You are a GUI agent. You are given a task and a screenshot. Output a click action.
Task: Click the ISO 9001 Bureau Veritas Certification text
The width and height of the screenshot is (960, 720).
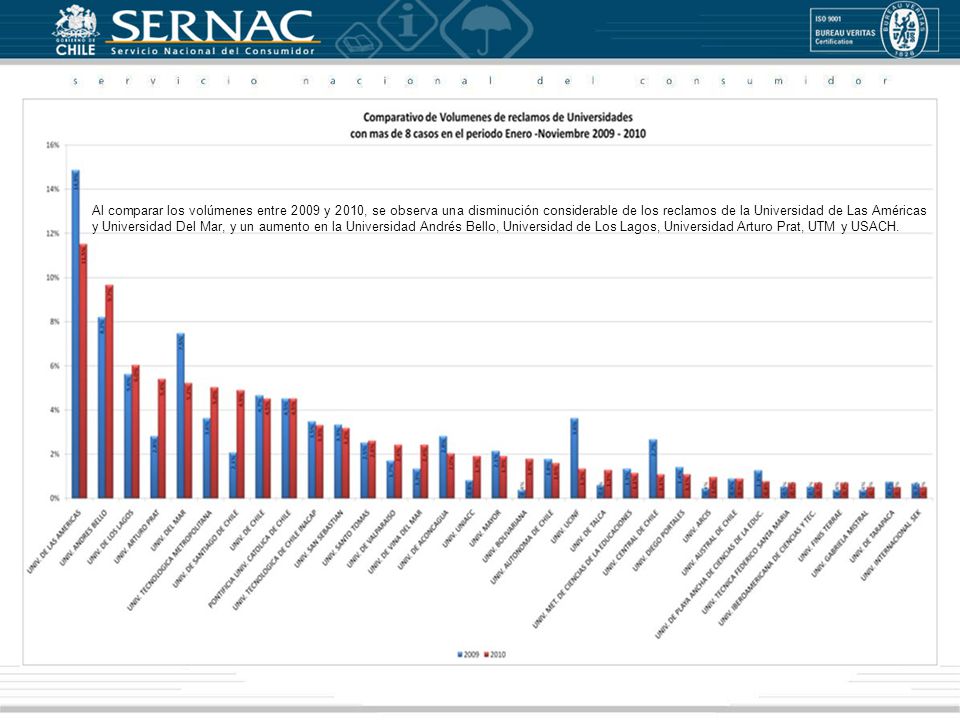pos(844,31)
